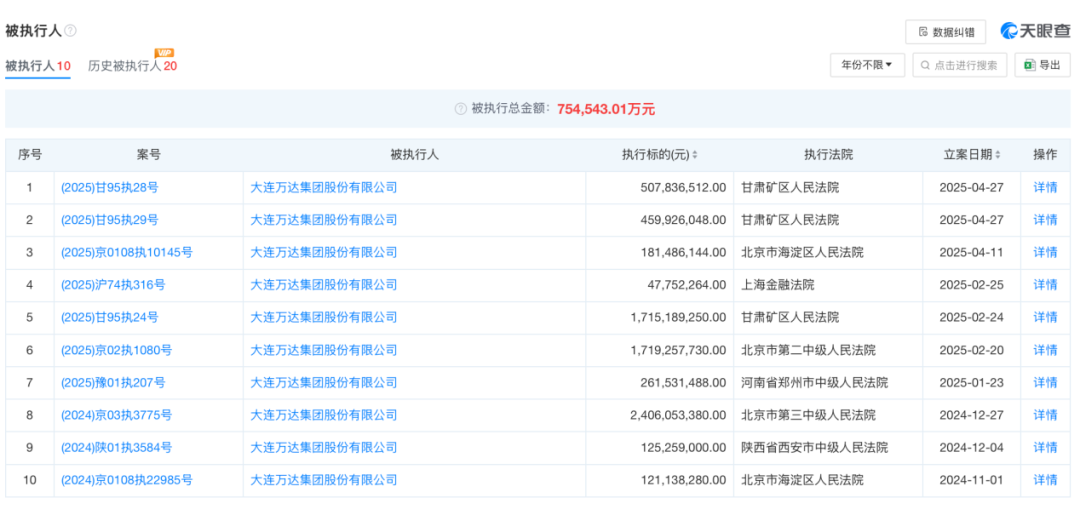Click 大连万达集团股份有限公司 in row 5
The image size is (1080, 515).
point(323,317)
